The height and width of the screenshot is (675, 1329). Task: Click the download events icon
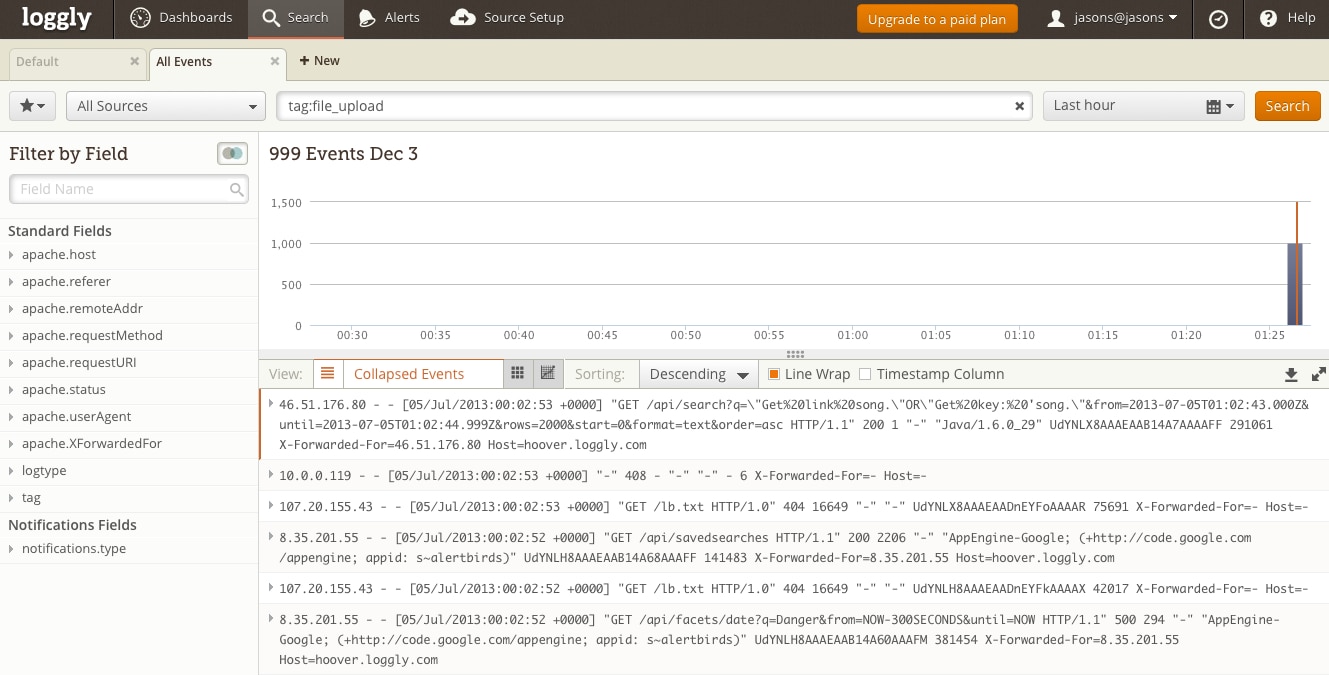pos(1291,375)
